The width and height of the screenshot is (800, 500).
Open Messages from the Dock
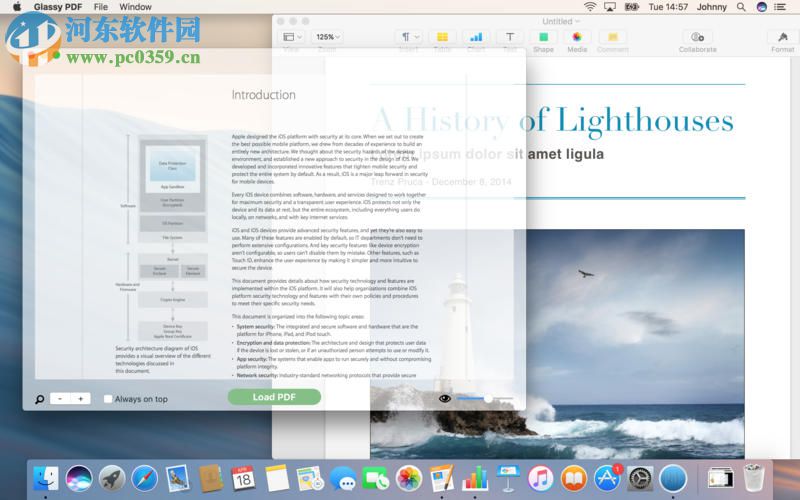pyautogui.click(x=342, y=479)
